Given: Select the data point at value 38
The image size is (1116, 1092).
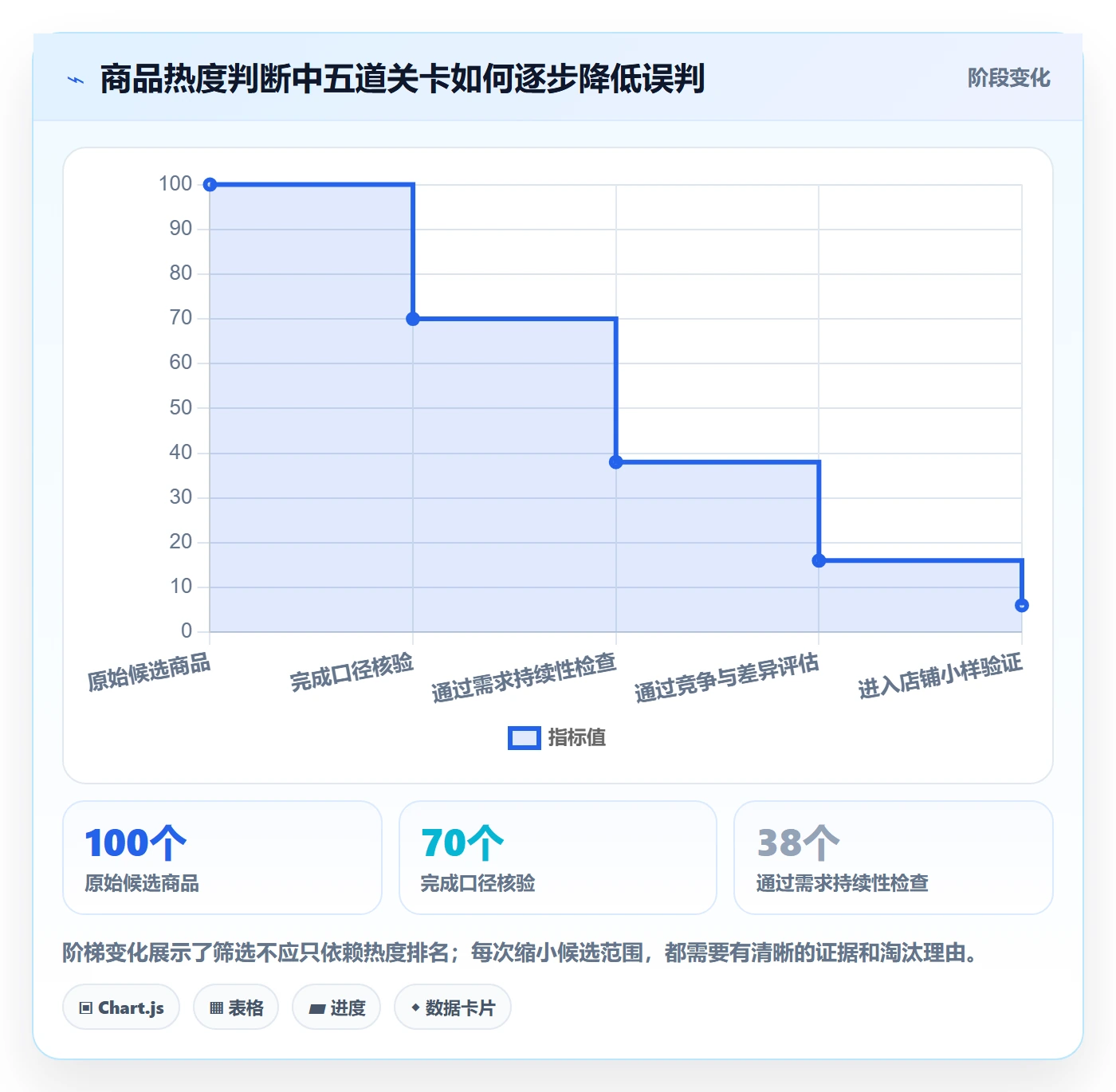Looking at the screenshot, I should [616, 462].
